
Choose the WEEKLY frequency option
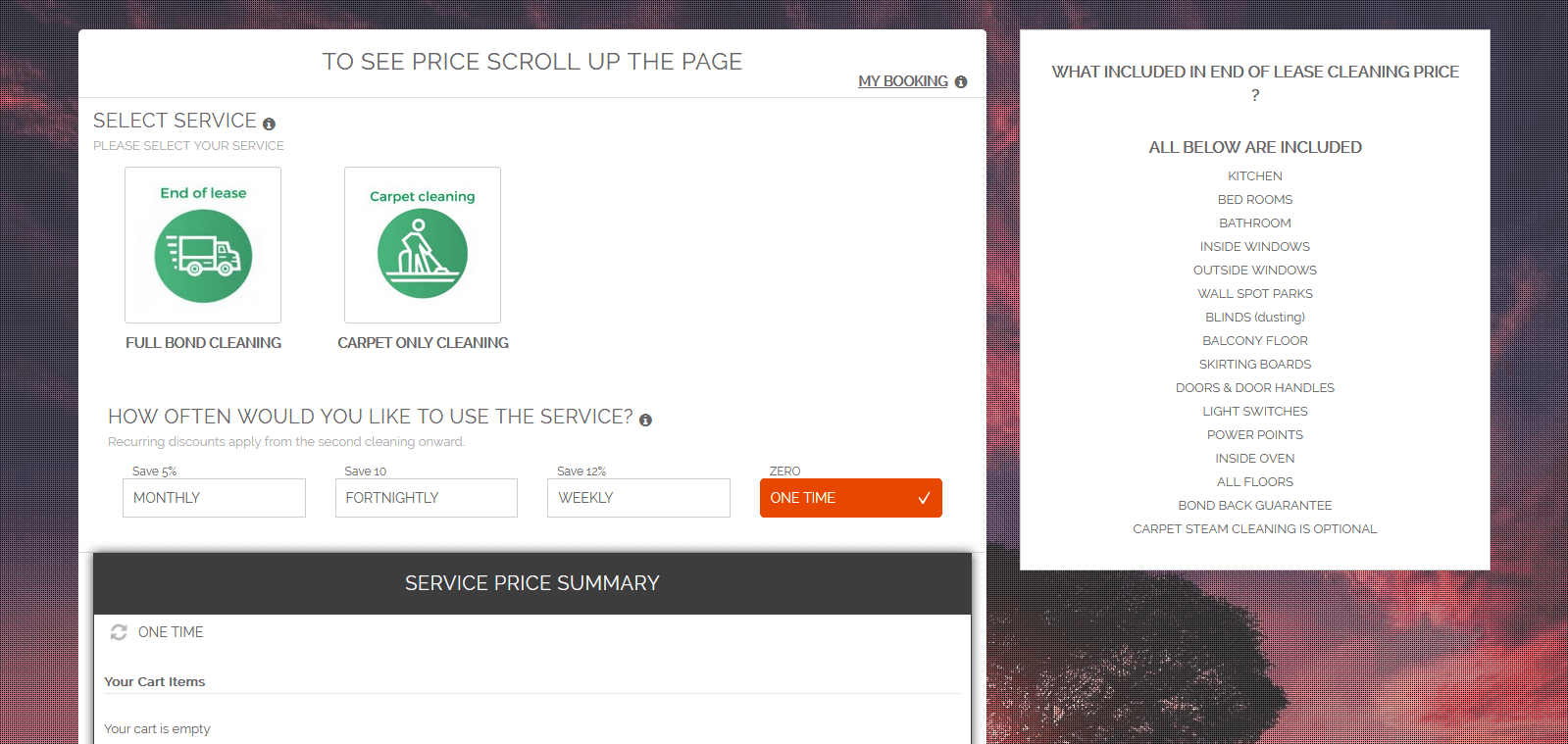pyautogui.click(x=638, y=498)
